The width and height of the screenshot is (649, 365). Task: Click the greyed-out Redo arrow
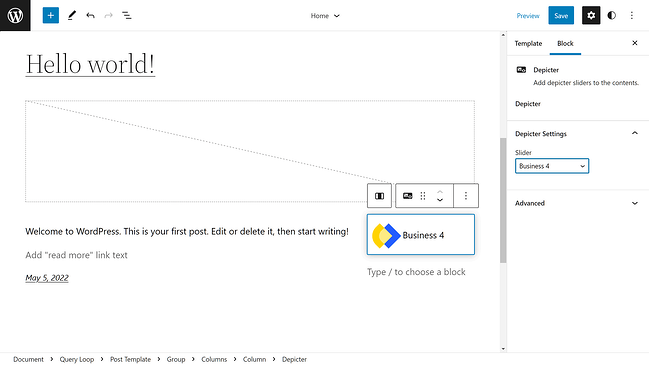(108, 16)
